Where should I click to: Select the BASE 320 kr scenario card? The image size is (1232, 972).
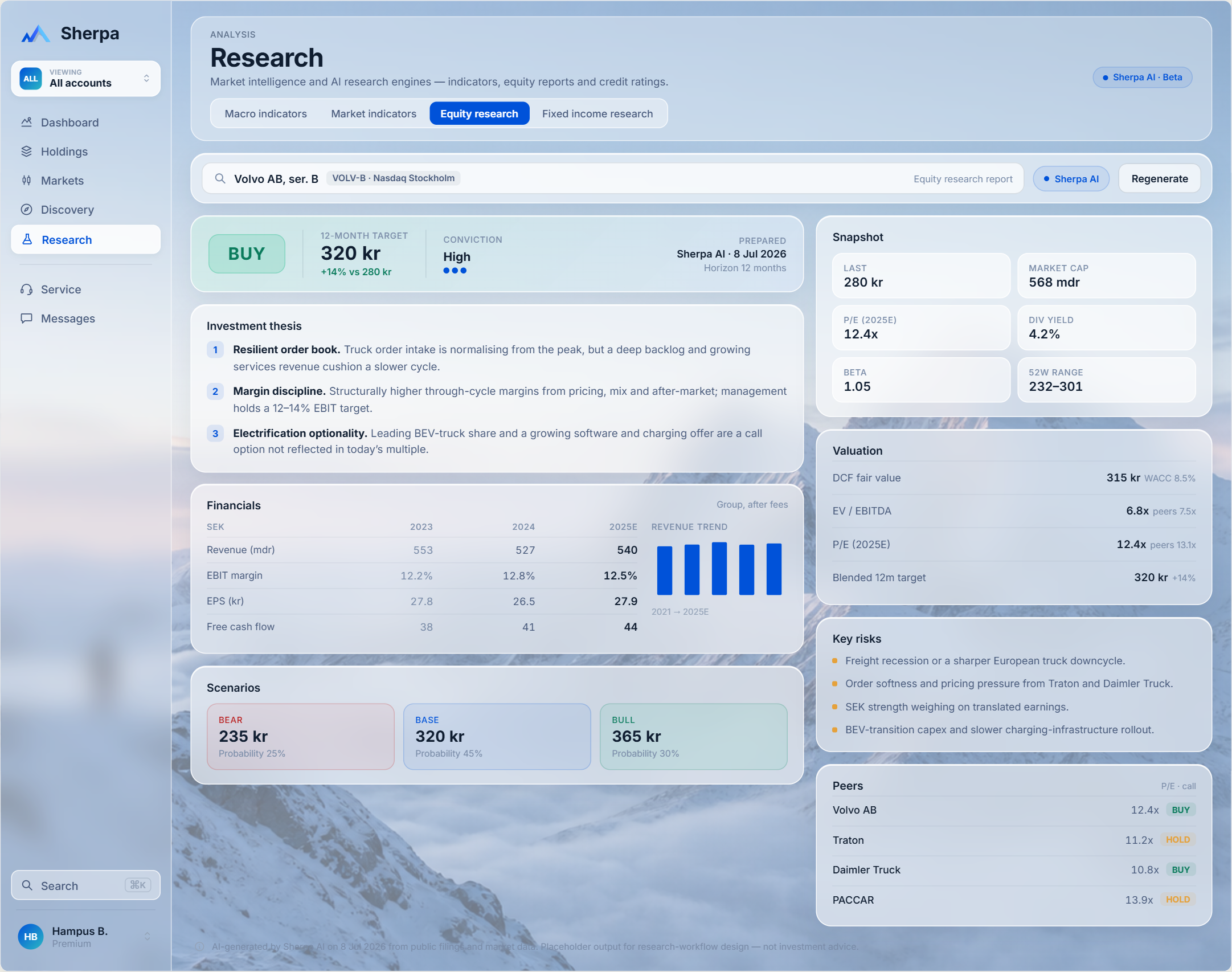[x=497, y=737]
